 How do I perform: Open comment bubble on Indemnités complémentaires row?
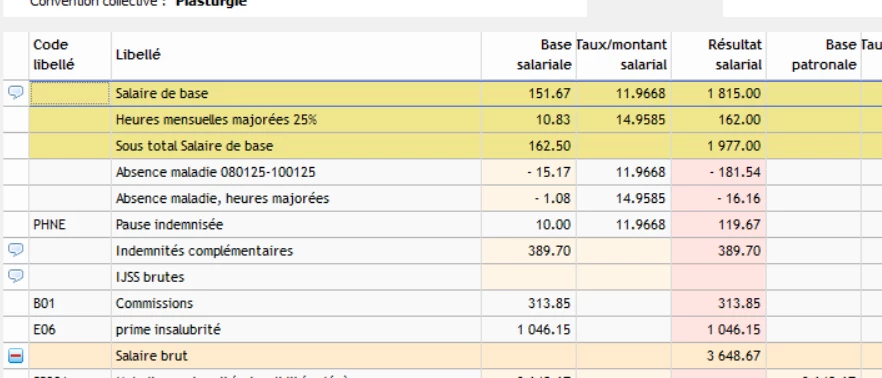pyautogui.click(x=16, y=250)
